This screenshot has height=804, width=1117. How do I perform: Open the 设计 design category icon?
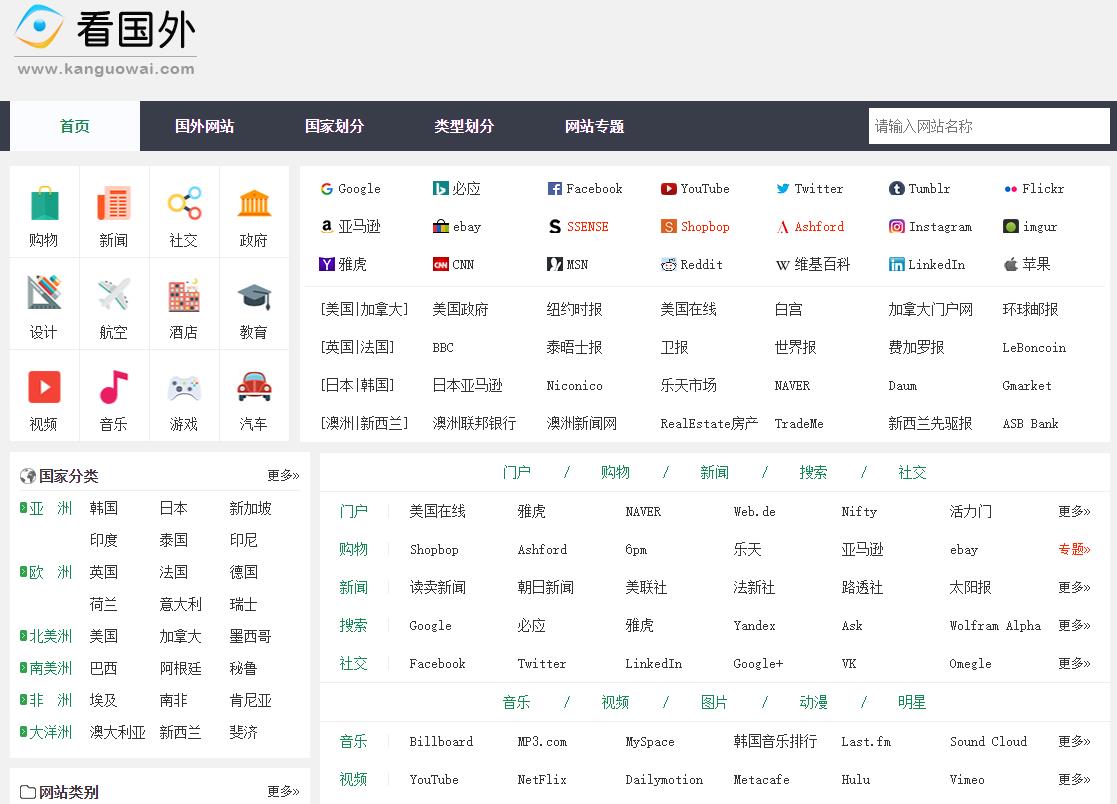click(44, 293)
